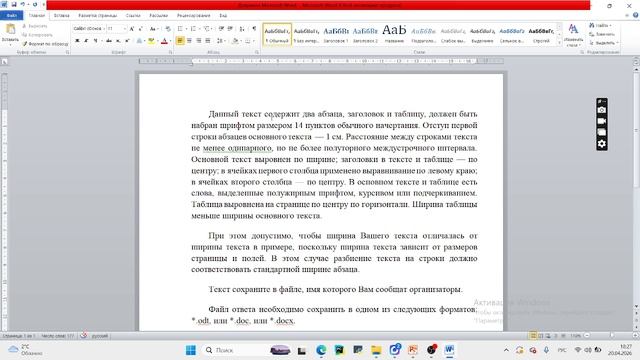Screen dimensions: 640x360
Task: Click the multilevel list button
Action: [207, 29]
